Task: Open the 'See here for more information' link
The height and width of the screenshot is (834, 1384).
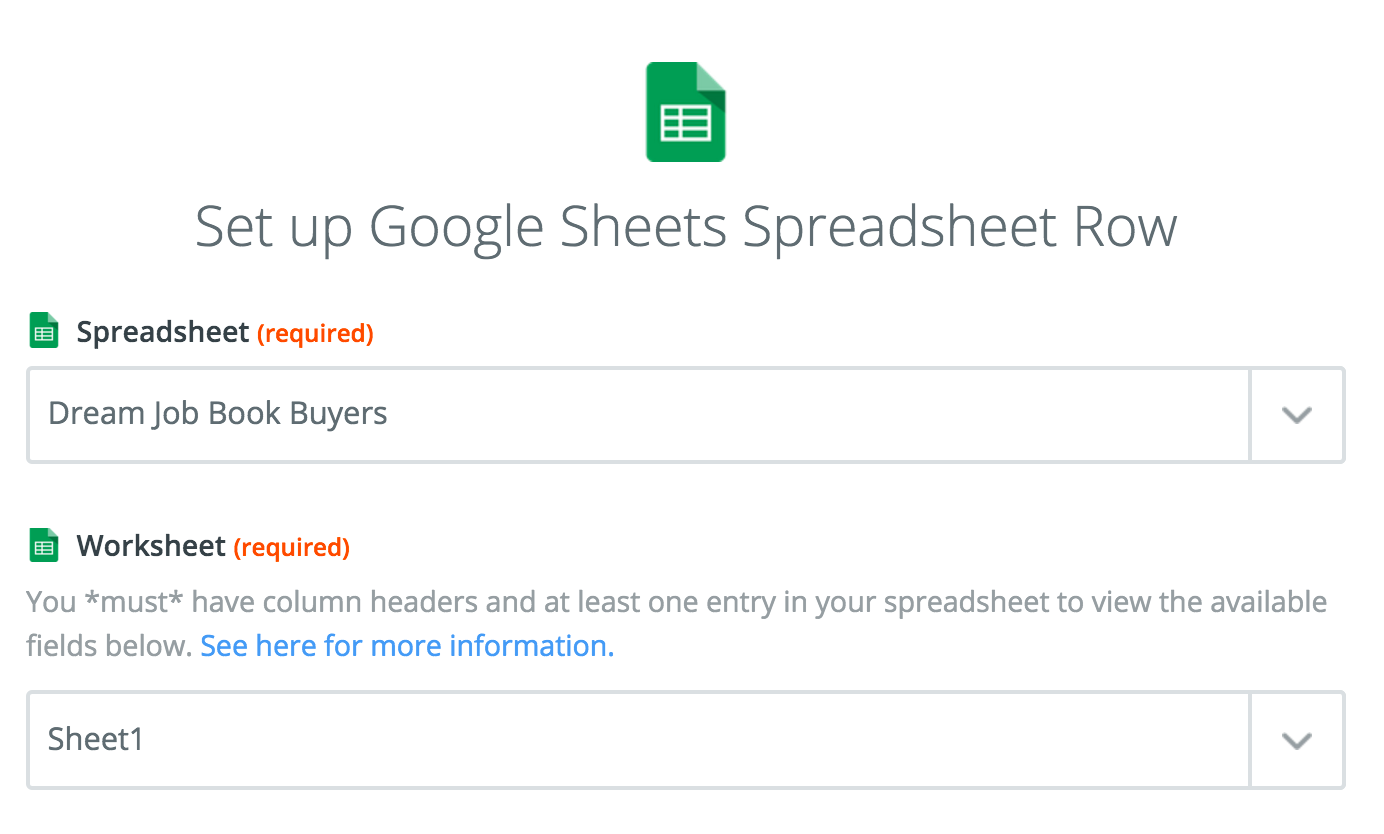Action: coord(406,645)
